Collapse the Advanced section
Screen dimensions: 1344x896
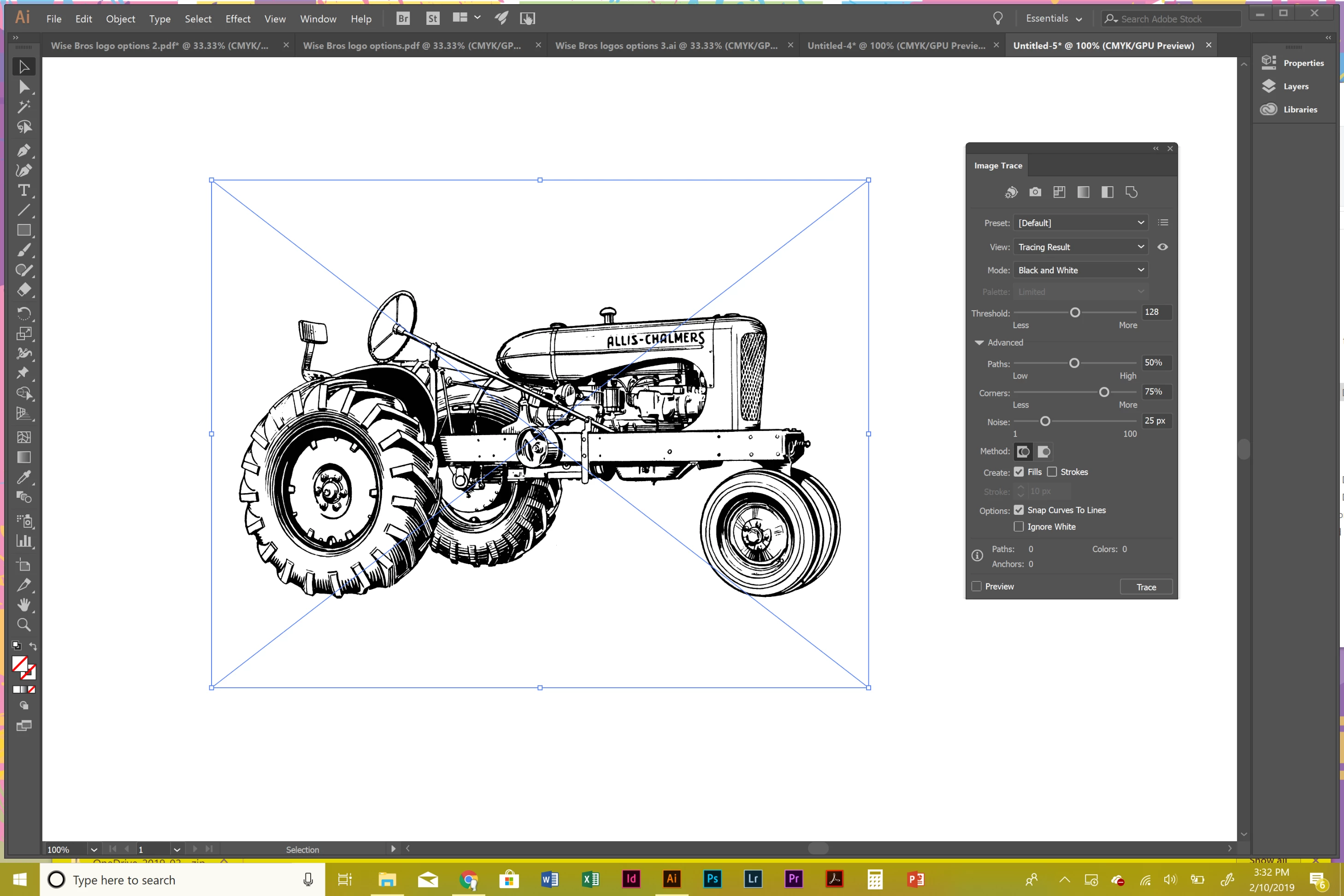pyautogui.click(x=979, y=342)
